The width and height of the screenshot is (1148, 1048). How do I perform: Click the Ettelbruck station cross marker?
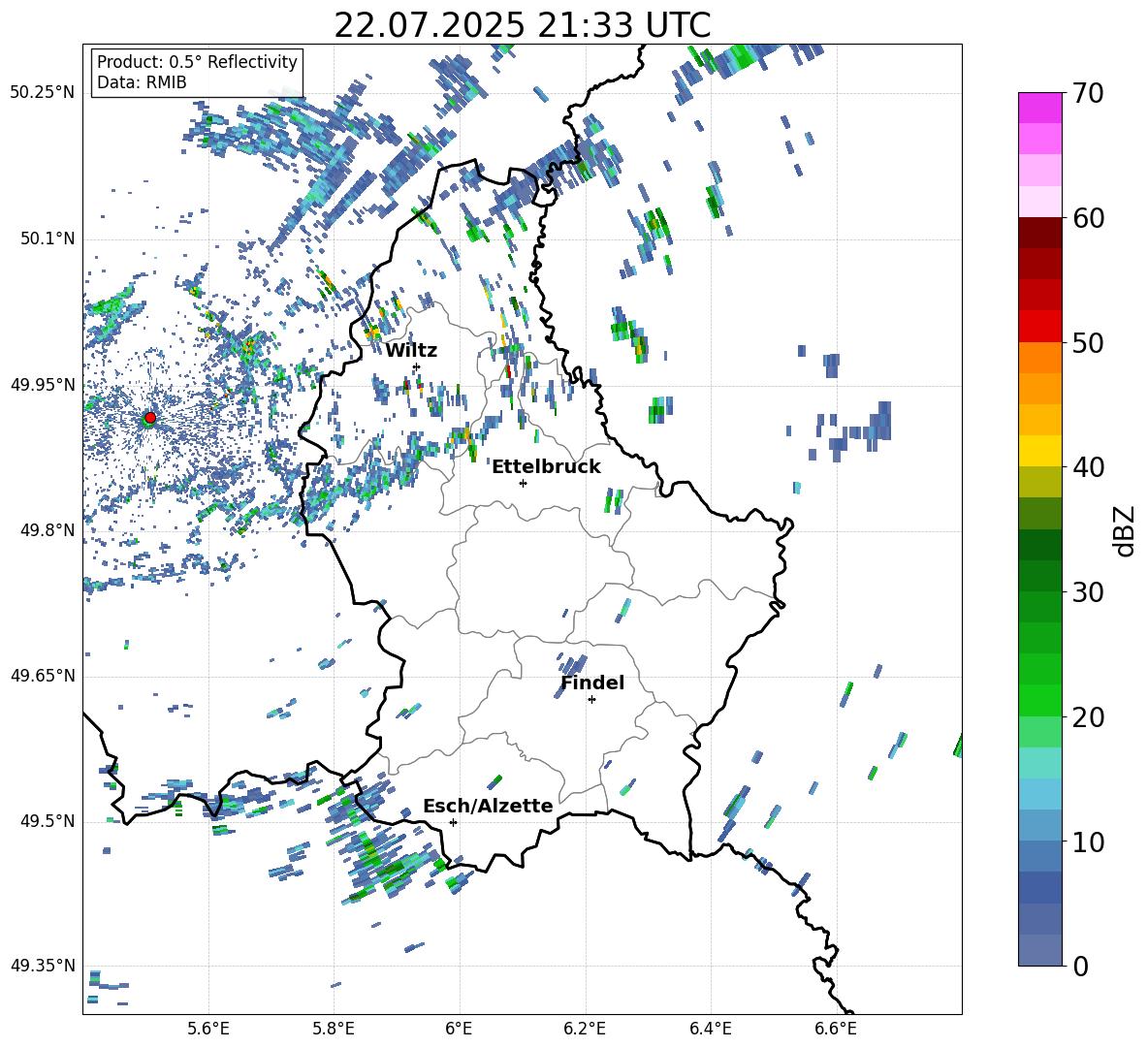click(523, 483)
